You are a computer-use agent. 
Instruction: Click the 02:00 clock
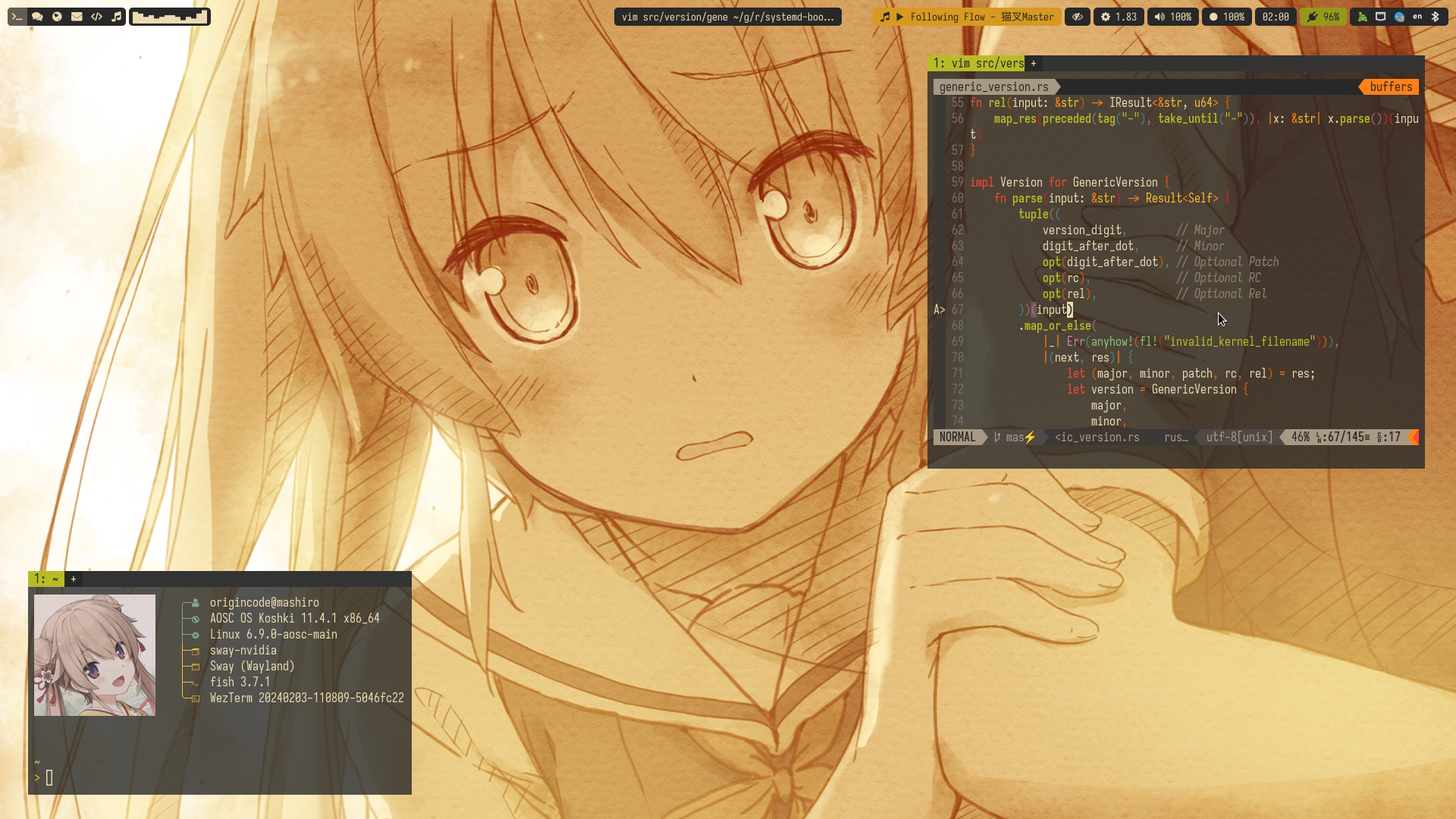pyautogui.click(x=1276, y=17)
